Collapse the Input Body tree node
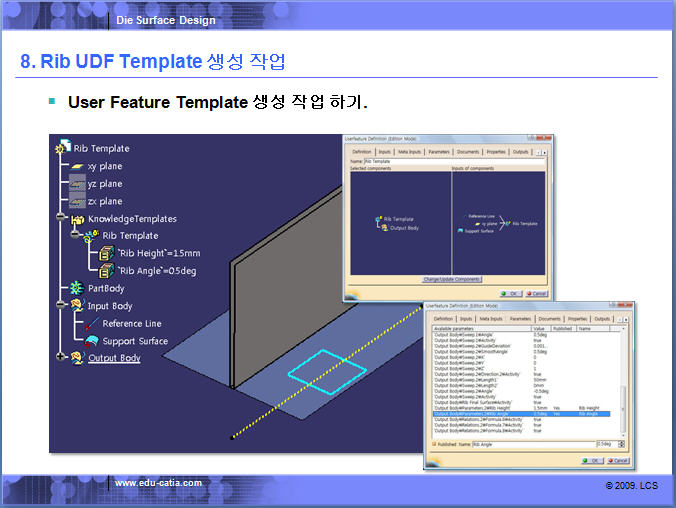The width and height of the screenshot is (676, 508). click(61, 306)
